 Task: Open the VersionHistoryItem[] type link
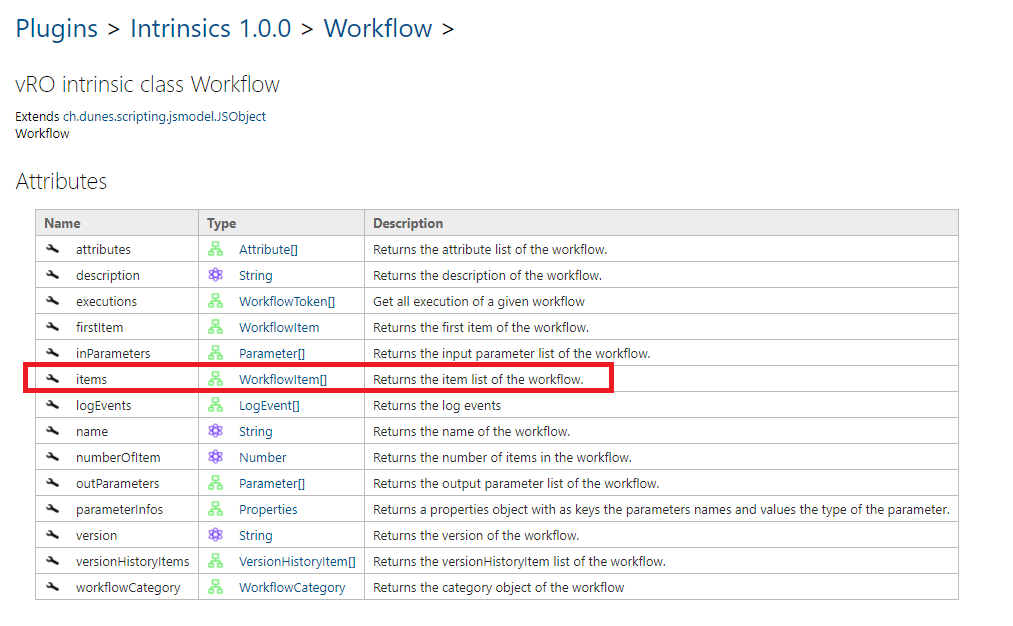click(x=297, y=561)
